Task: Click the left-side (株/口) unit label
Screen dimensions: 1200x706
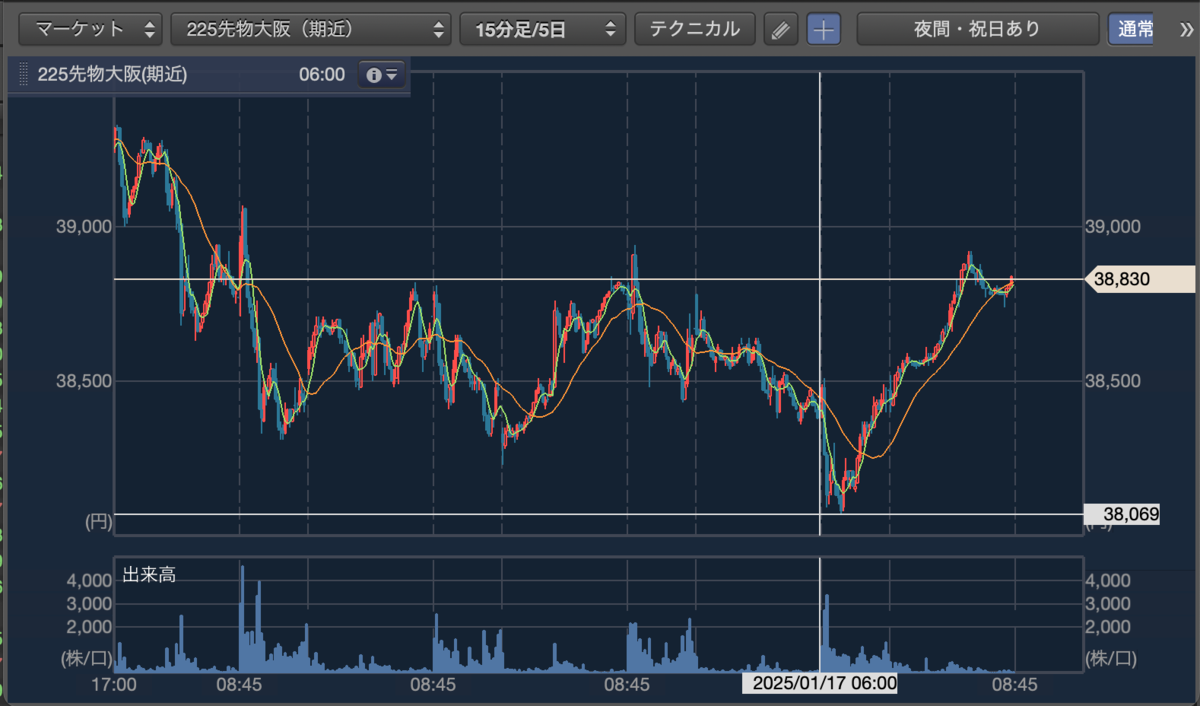Action: [x=87, y=658]
